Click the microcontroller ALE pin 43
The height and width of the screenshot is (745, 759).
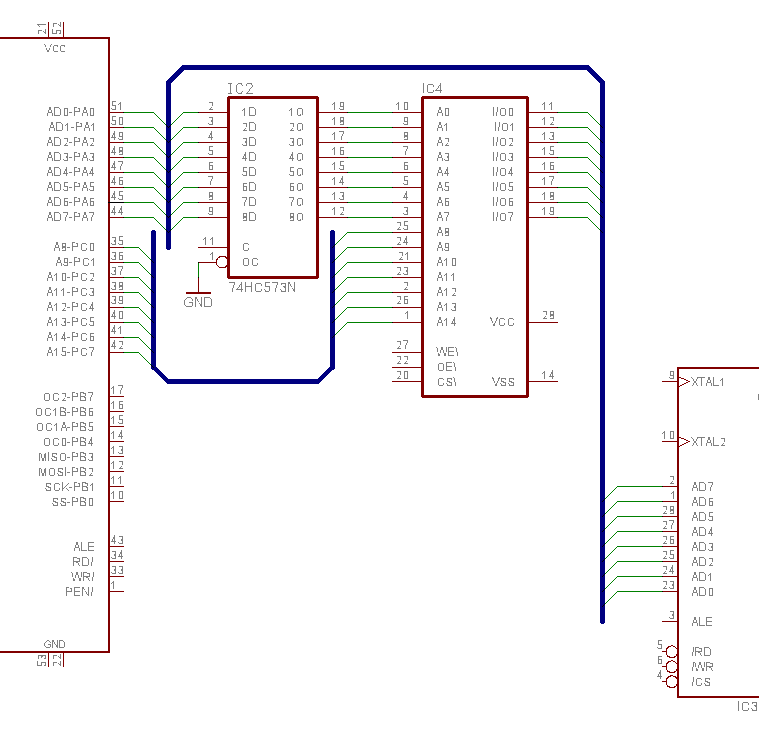coord(84,547)
